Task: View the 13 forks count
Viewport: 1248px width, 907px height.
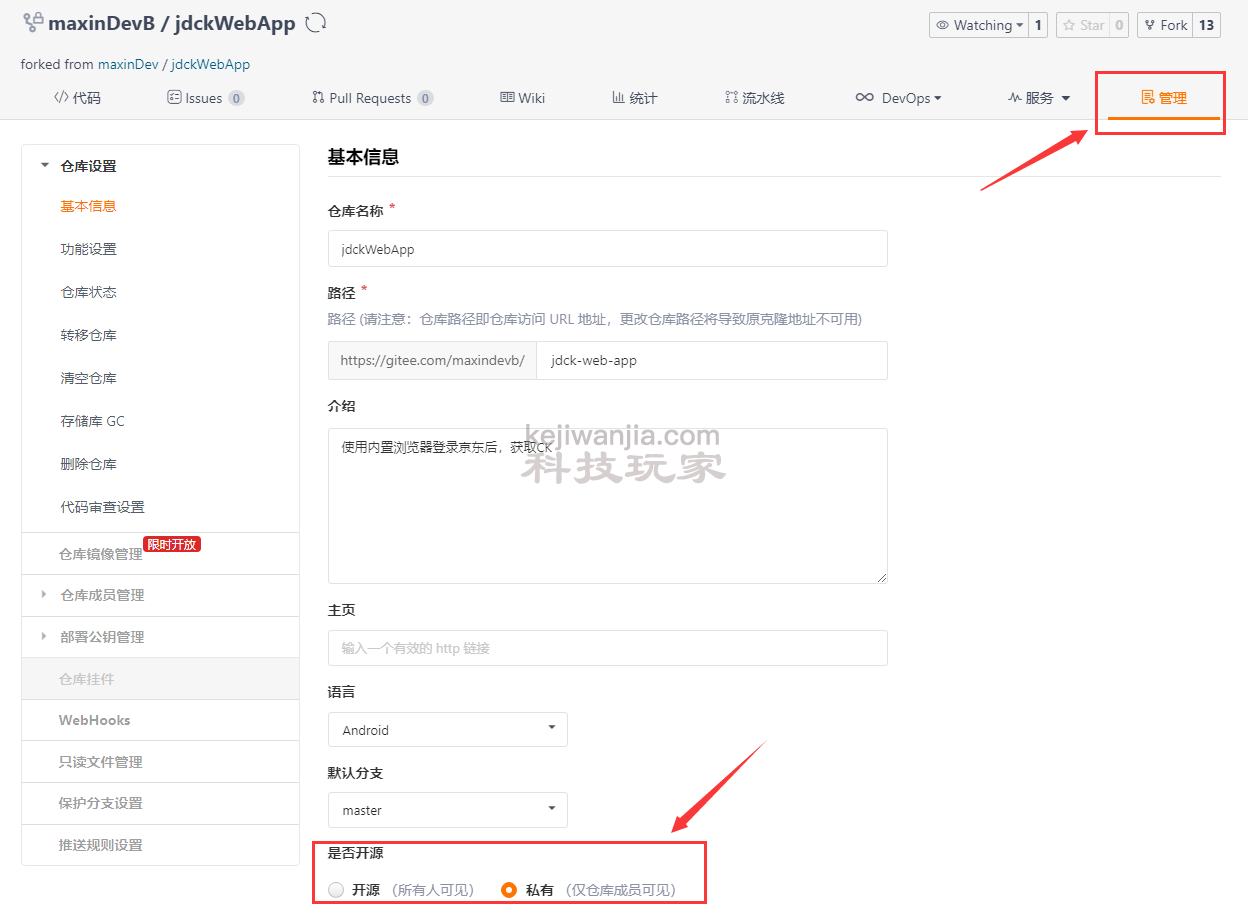Action: [x=1207, y=25]
